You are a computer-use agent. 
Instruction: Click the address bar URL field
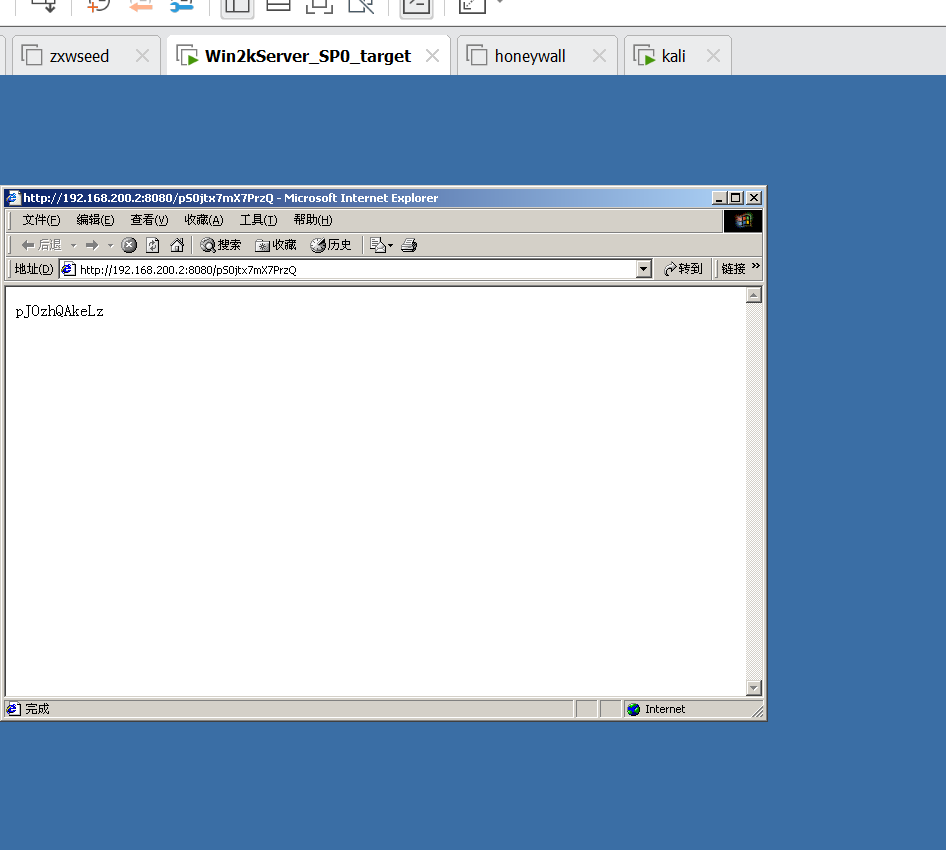click(x=356, y=270)
